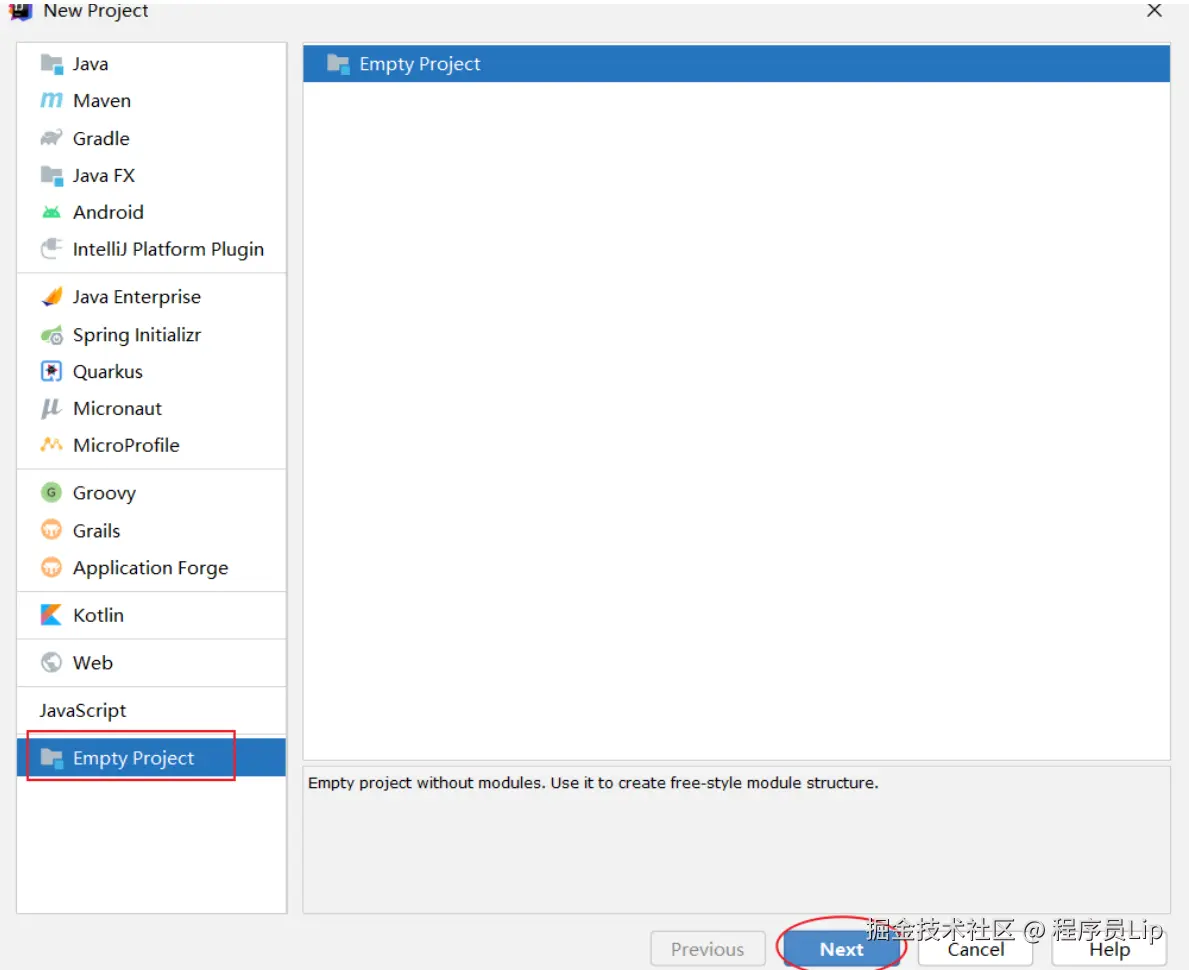The height and width of the screenshot is (970, 1189).
Task: Click the empty project description text
Action: [x=593, y=783]
